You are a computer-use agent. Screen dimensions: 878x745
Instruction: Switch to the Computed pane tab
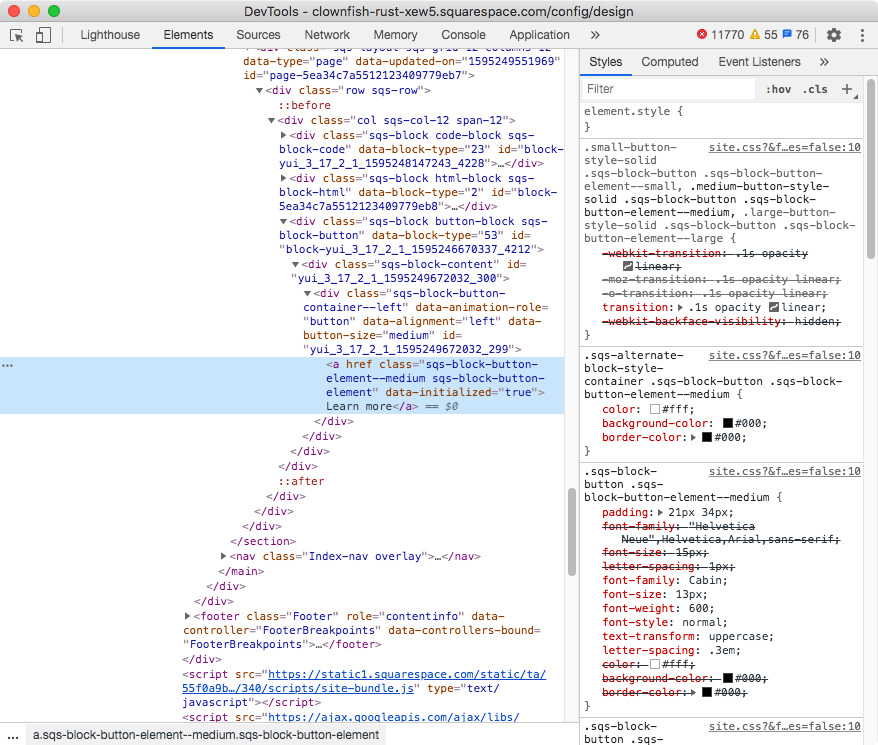(x=670, y=62)
